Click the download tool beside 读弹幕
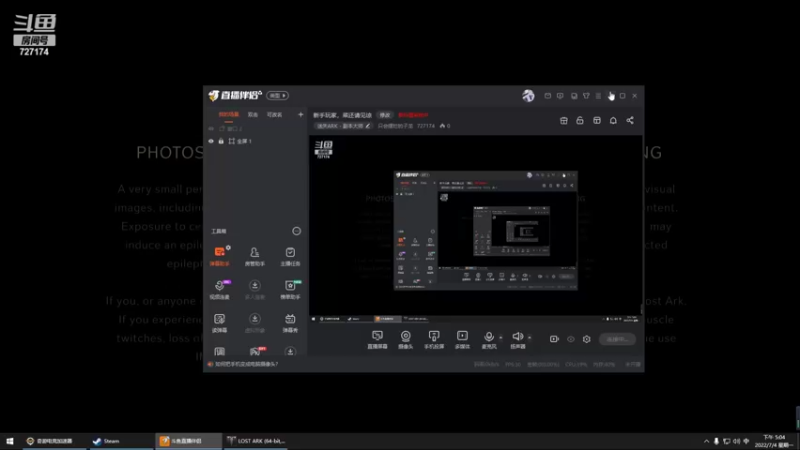The width and height of the screenshot is (800, 450). [255, 322]
